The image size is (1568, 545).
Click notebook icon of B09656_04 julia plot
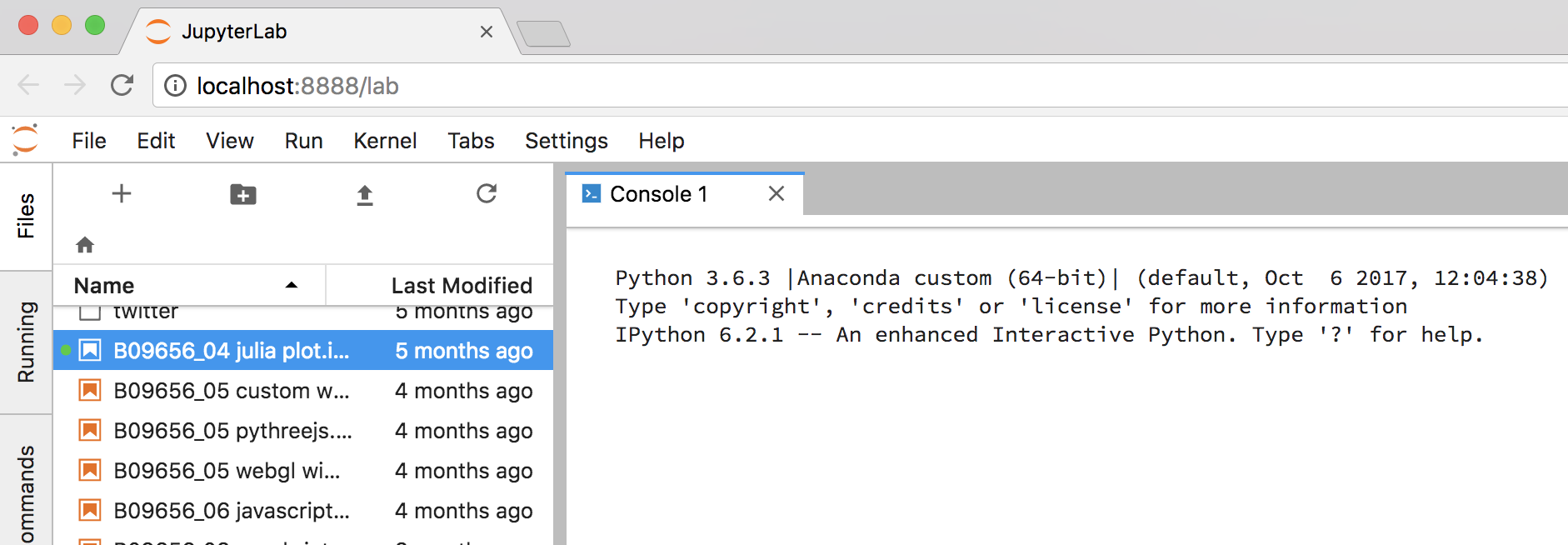pos(90,350)
